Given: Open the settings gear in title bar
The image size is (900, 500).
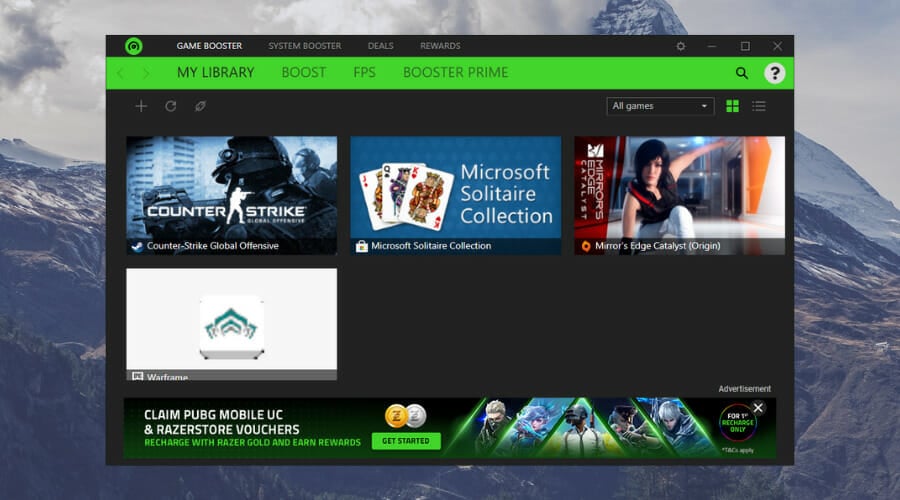Looking at the screenshot, I should click(681, 46).
